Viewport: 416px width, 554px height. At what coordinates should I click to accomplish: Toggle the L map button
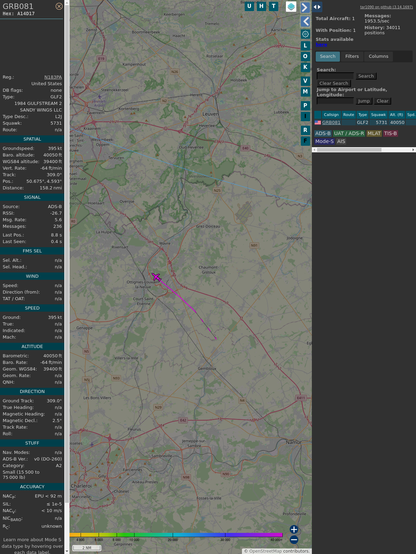(305, 45)
